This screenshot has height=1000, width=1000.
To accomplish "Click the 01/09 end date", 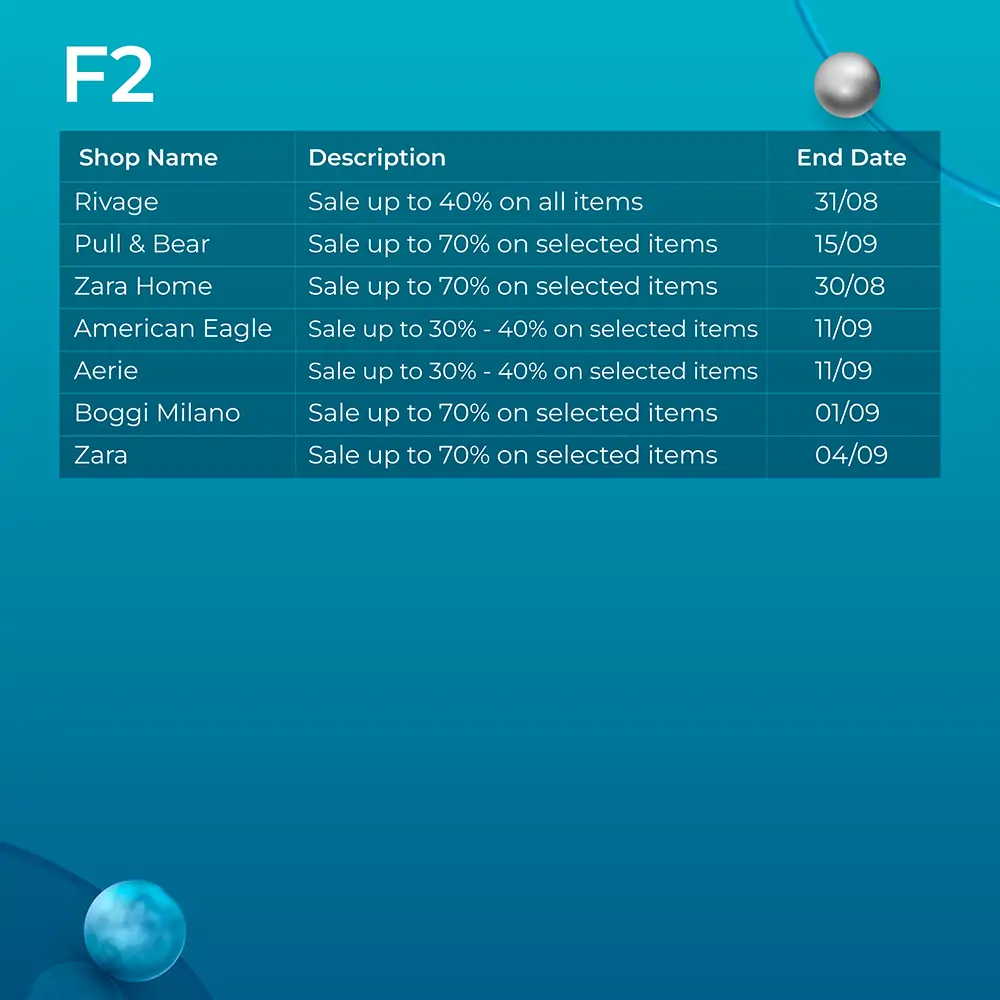I will (847, 413).
